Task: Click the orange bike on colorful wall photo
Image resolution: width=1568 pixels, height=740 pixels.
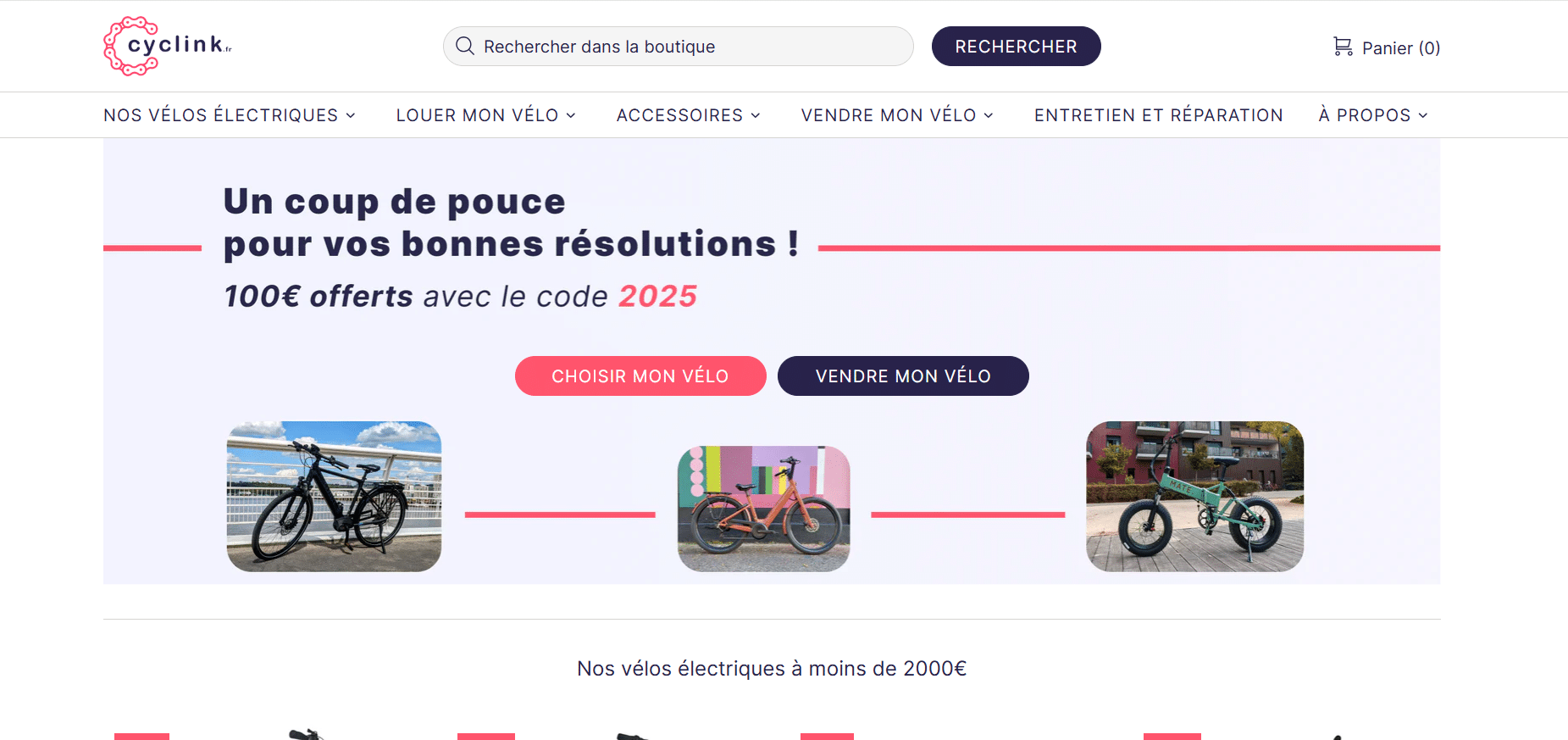Action: [763, 509]
